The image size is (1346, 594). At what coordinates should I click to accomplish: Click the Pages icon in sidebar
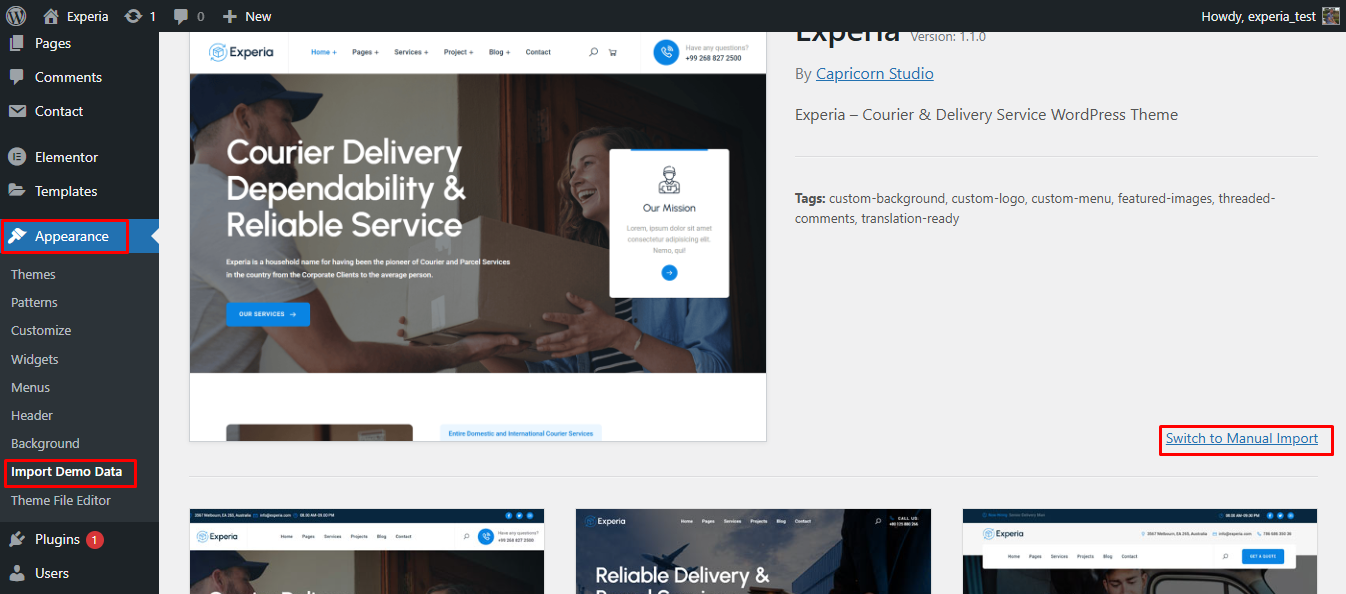pyautogui.click(x=16, y=43)
